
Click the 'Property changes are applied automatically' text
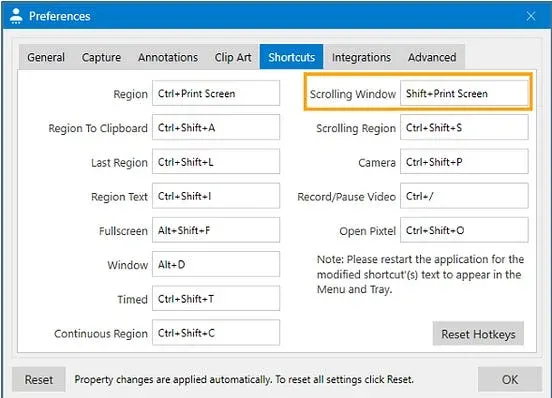coord(244,380)
